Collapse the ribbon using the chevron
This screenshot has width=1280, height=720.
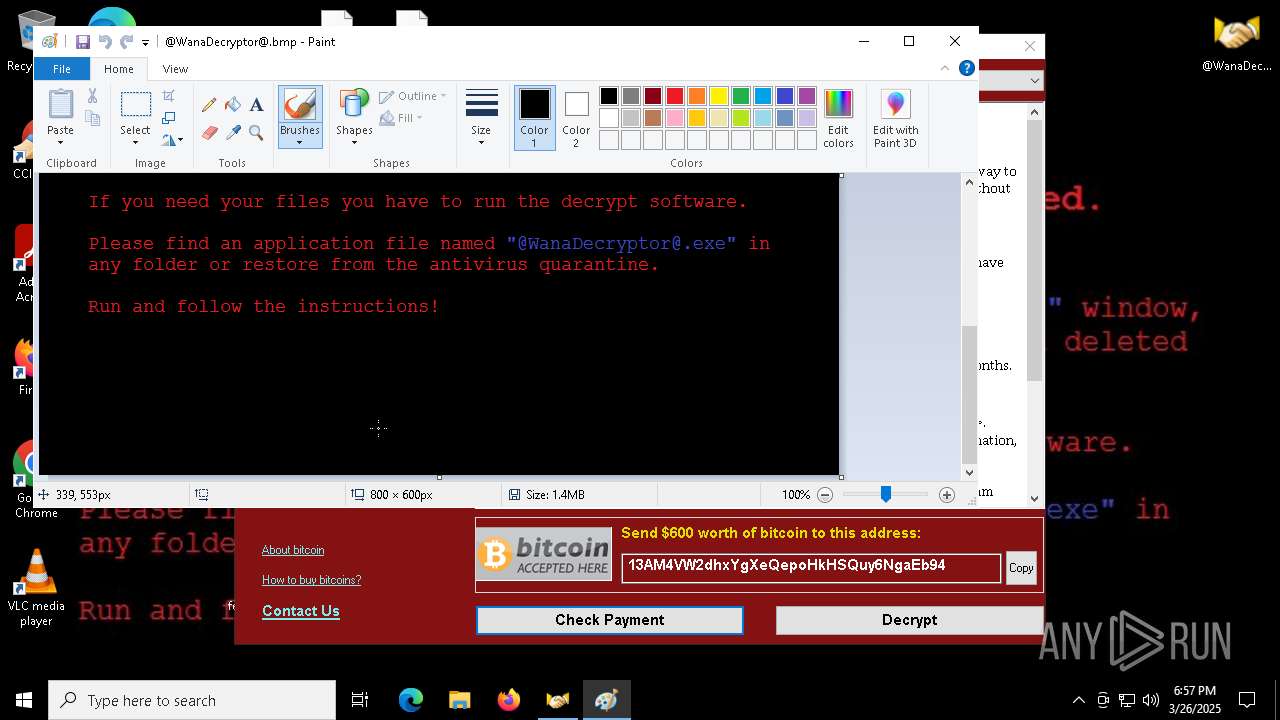[x=944, y=68]
